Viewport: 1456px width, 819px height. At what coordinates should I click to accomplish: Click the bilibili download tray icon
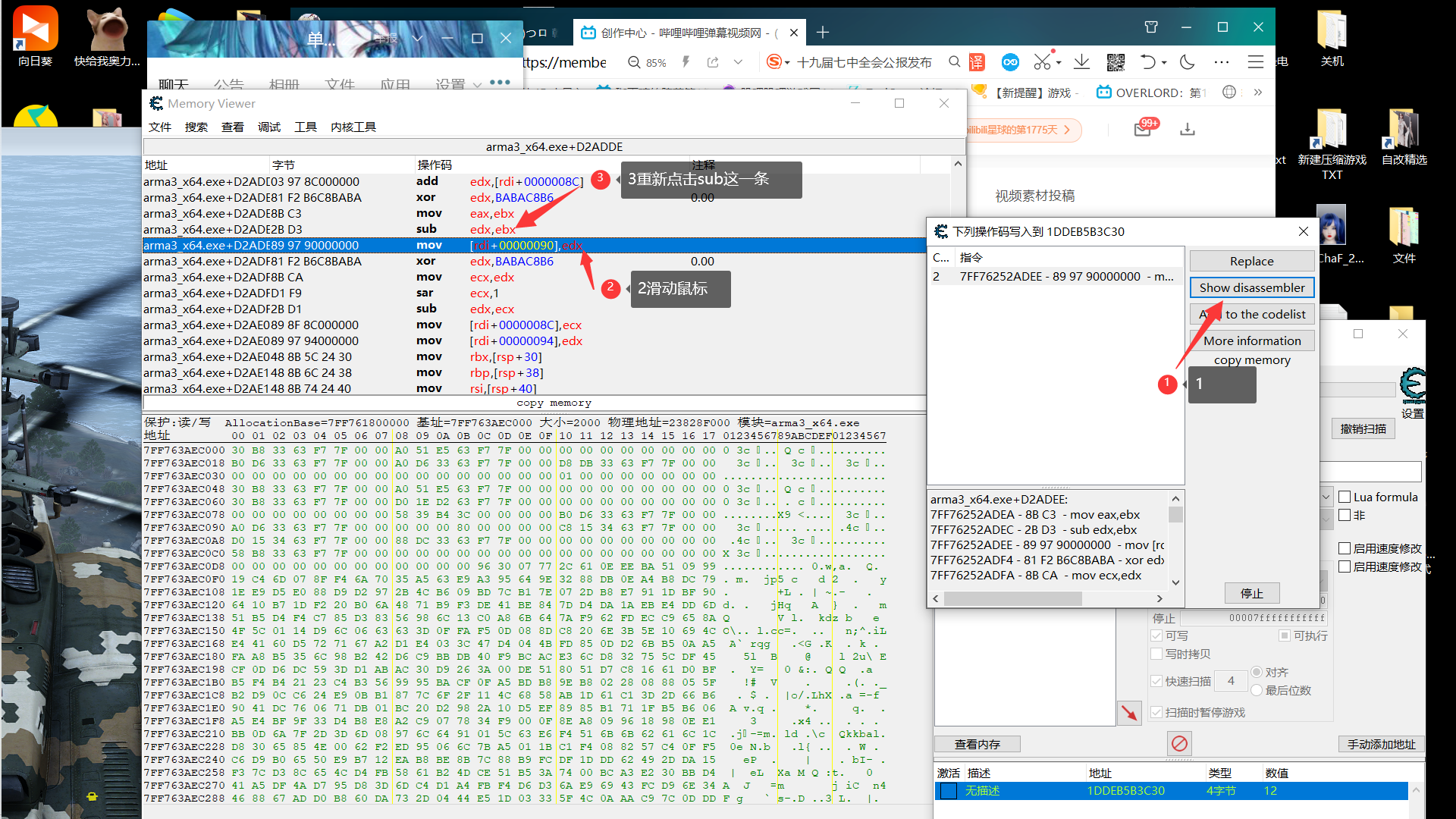click(x=1188, y=130)
